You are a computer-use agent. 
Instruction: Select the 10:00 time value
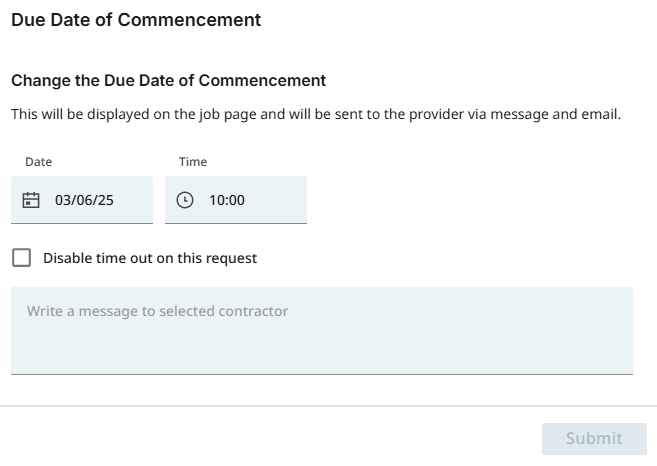click(x=227, y=200)
